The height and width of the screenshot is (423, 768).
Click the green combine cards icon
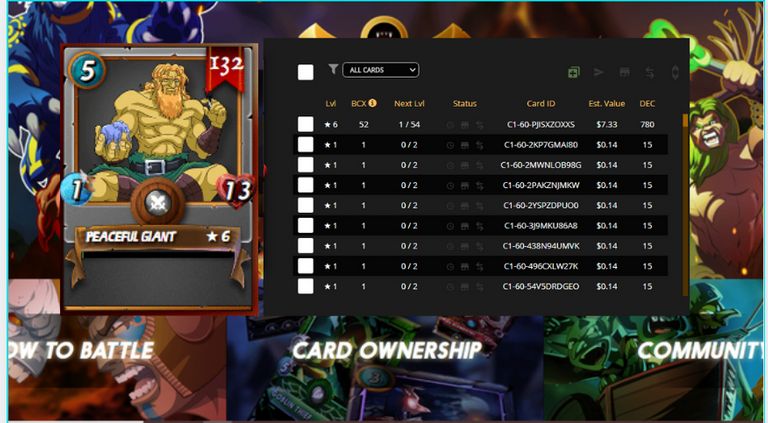coord(574,72)
